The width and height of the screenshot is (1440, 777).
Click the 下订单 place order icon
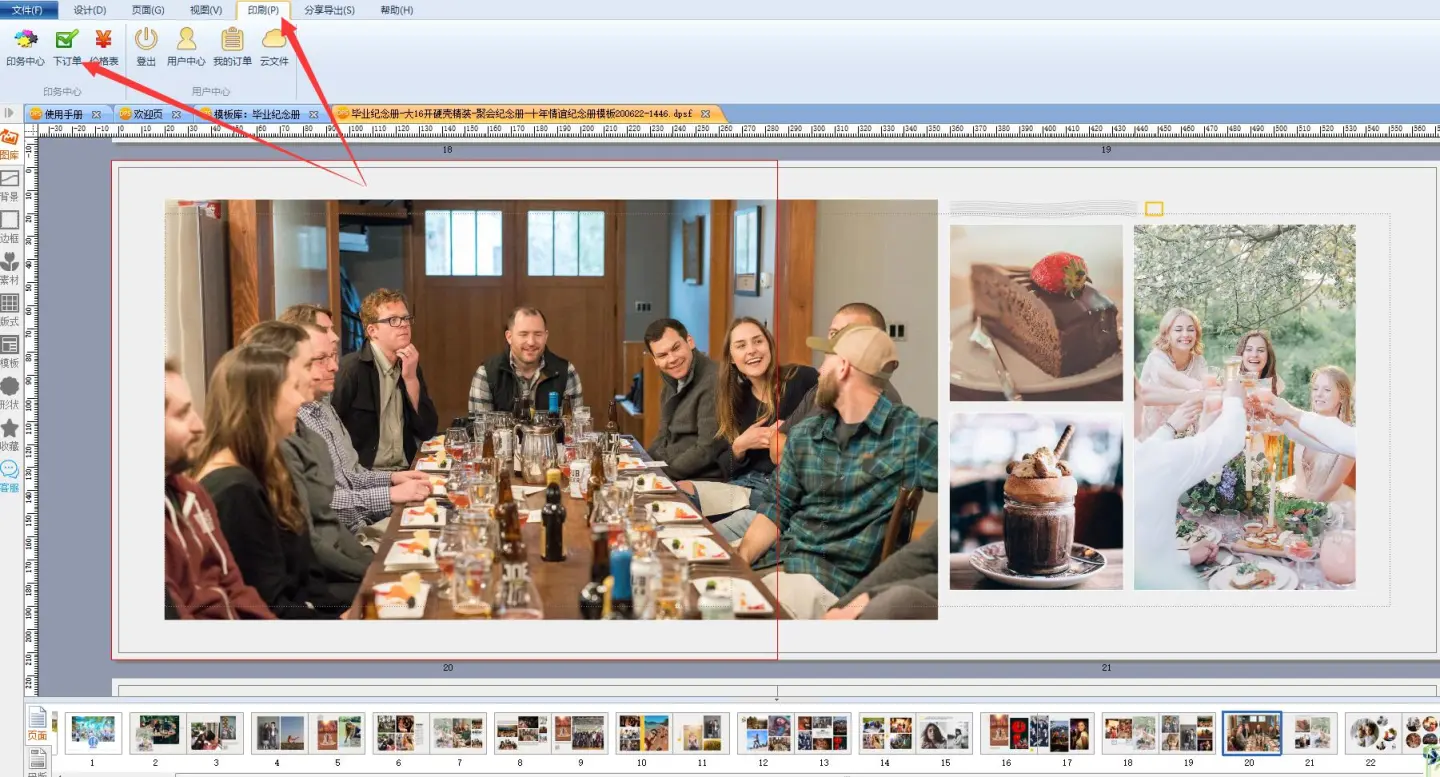pos(67,47)
